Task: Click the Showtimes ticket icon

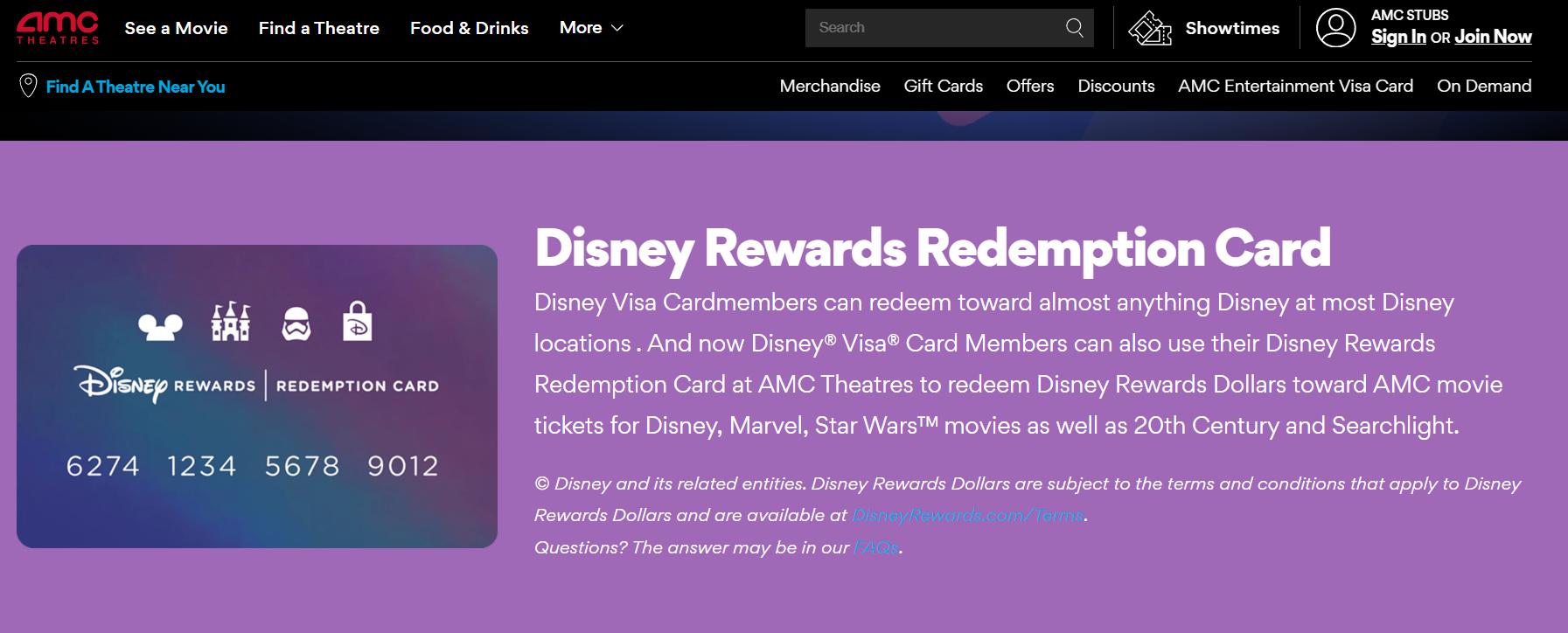Action: pyautogui.click(x=1149, y=28)
